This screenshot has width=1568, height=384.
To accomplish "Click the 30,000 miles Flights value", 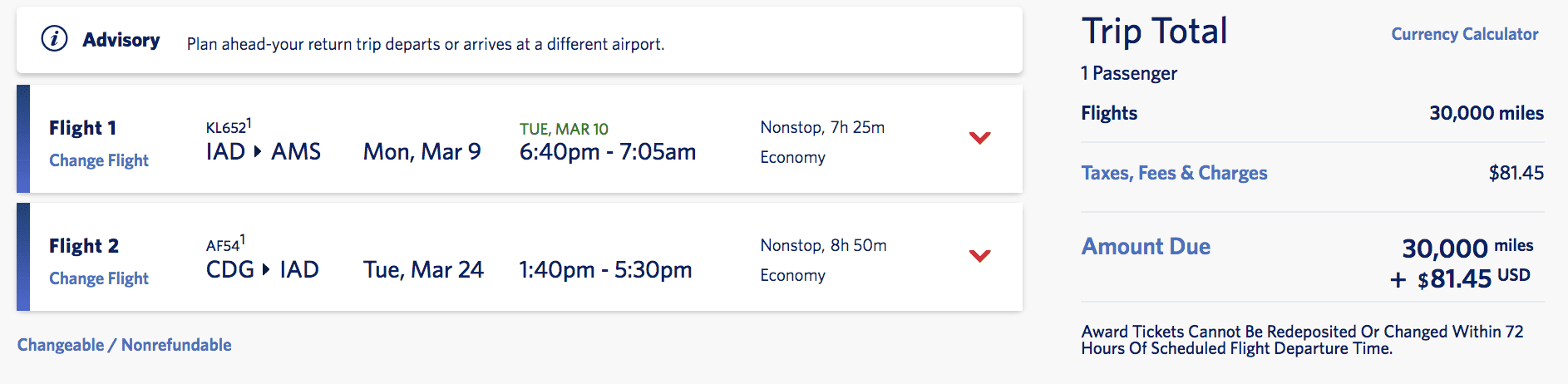I will point(1486,113).
